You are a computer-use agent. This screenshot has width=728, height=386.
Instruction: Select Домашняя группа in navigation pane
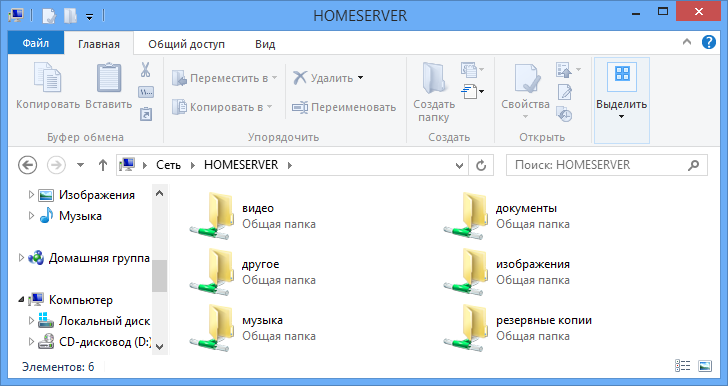[x=89, y=258]
